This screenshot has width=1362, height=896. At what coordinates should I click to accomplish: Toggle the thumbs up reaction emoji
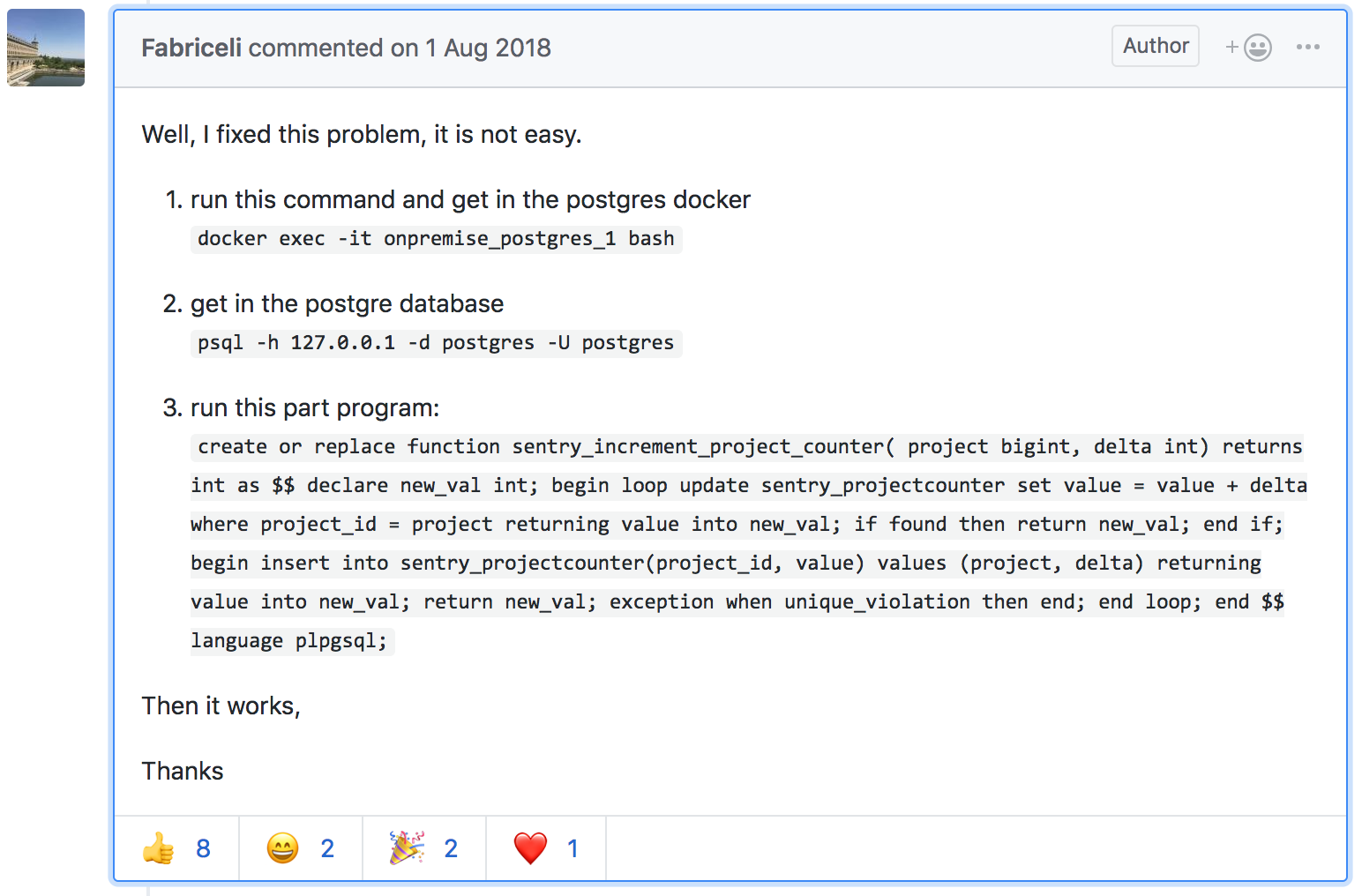(x=159, y=848)
